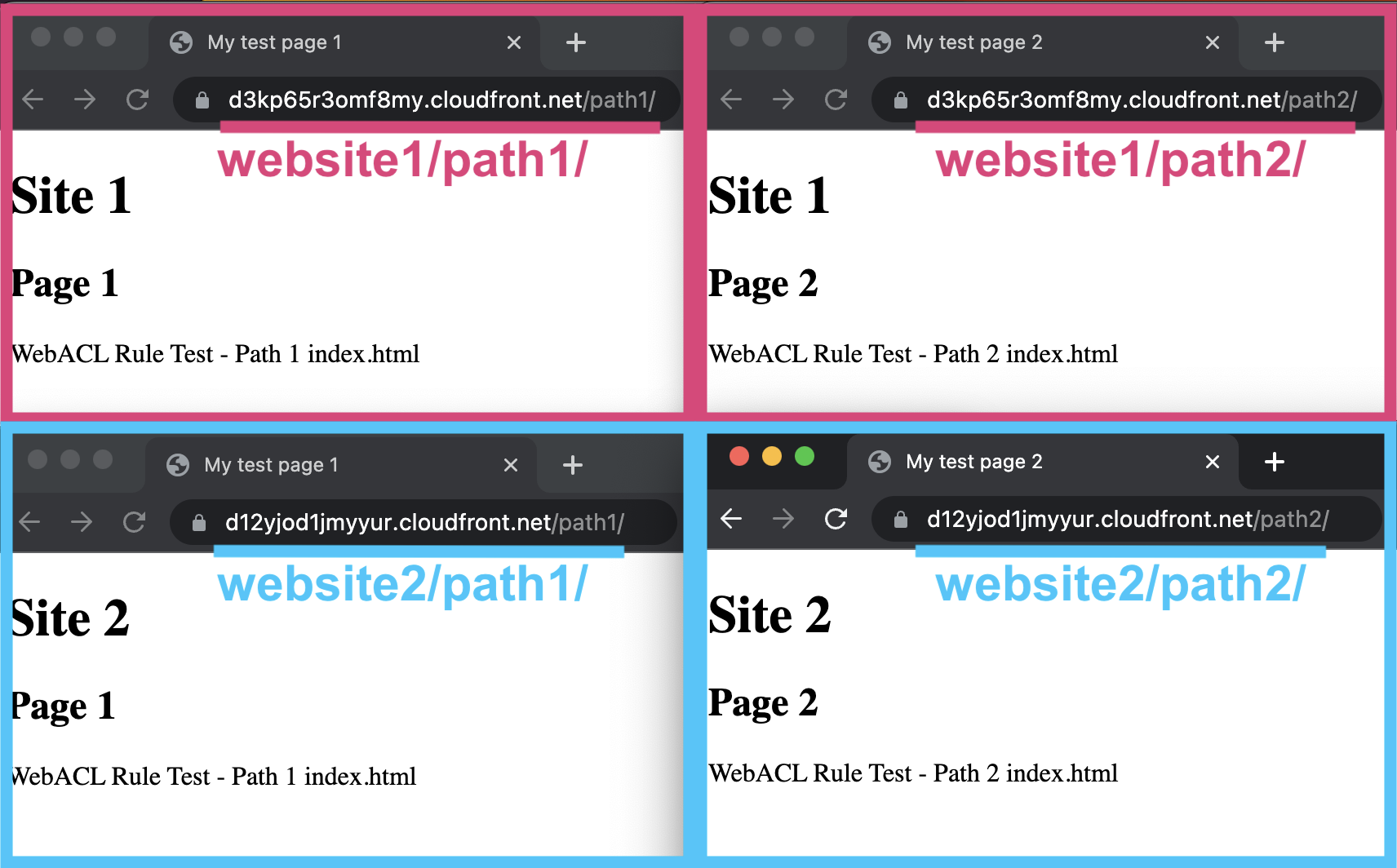Click the lock icon beside d12yjod1jmyyur.cloudfront.net/path2/
The height and width of the screenshot is (868, 1397).
[901, 520]
